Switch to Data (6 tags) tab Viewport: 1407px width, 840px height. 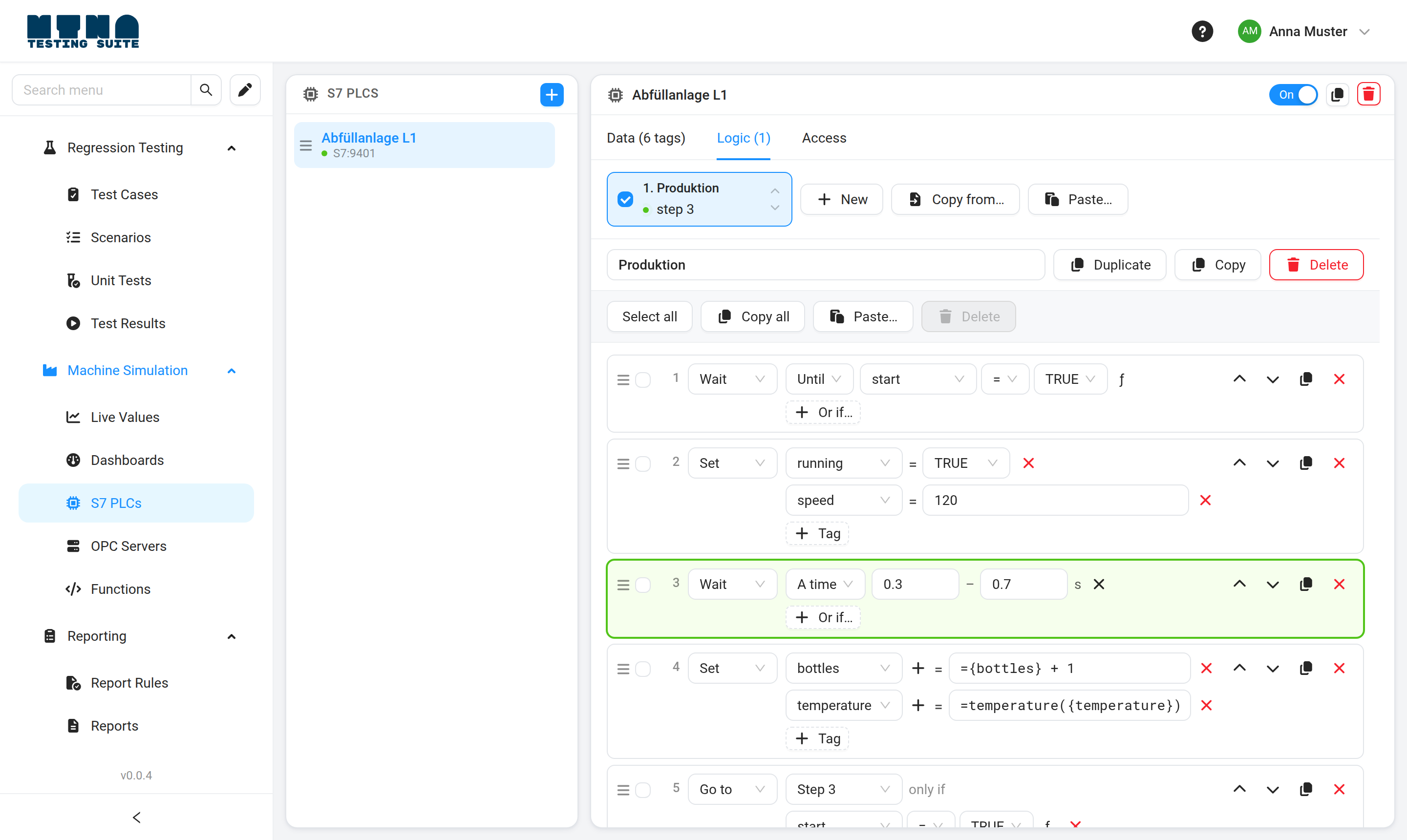[645, 138]
